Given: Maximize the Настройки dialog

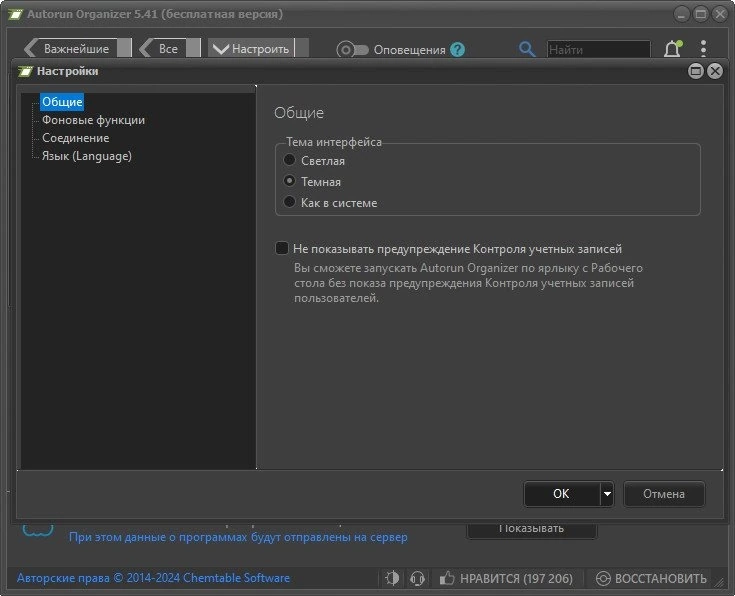Looking at the screenshot, I should point(696,71).
